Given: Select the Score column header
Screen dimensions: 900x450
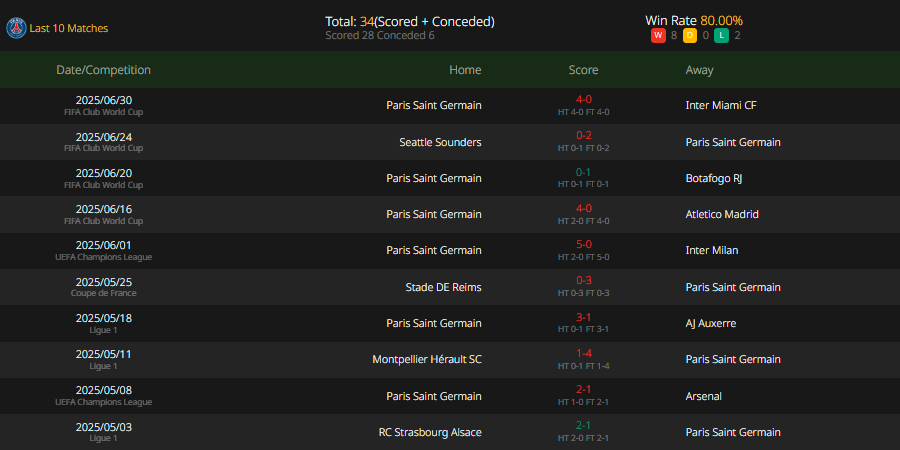Looking at the screenshot, I should [x=583, y=70].
